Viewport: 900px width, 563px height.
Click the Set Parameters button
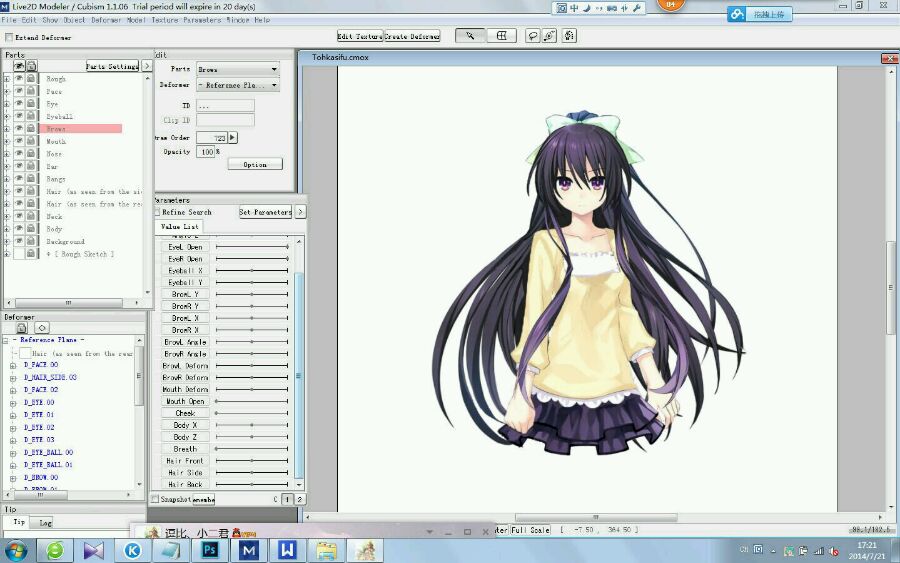point(265,212)
